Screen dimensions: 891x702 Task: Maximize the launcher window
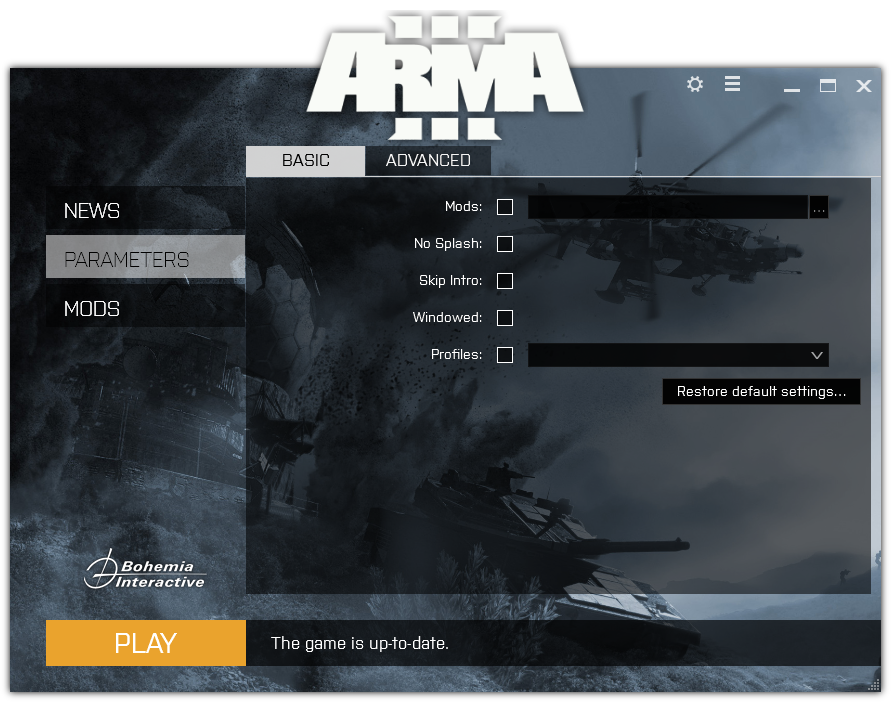tap(828, 86)
